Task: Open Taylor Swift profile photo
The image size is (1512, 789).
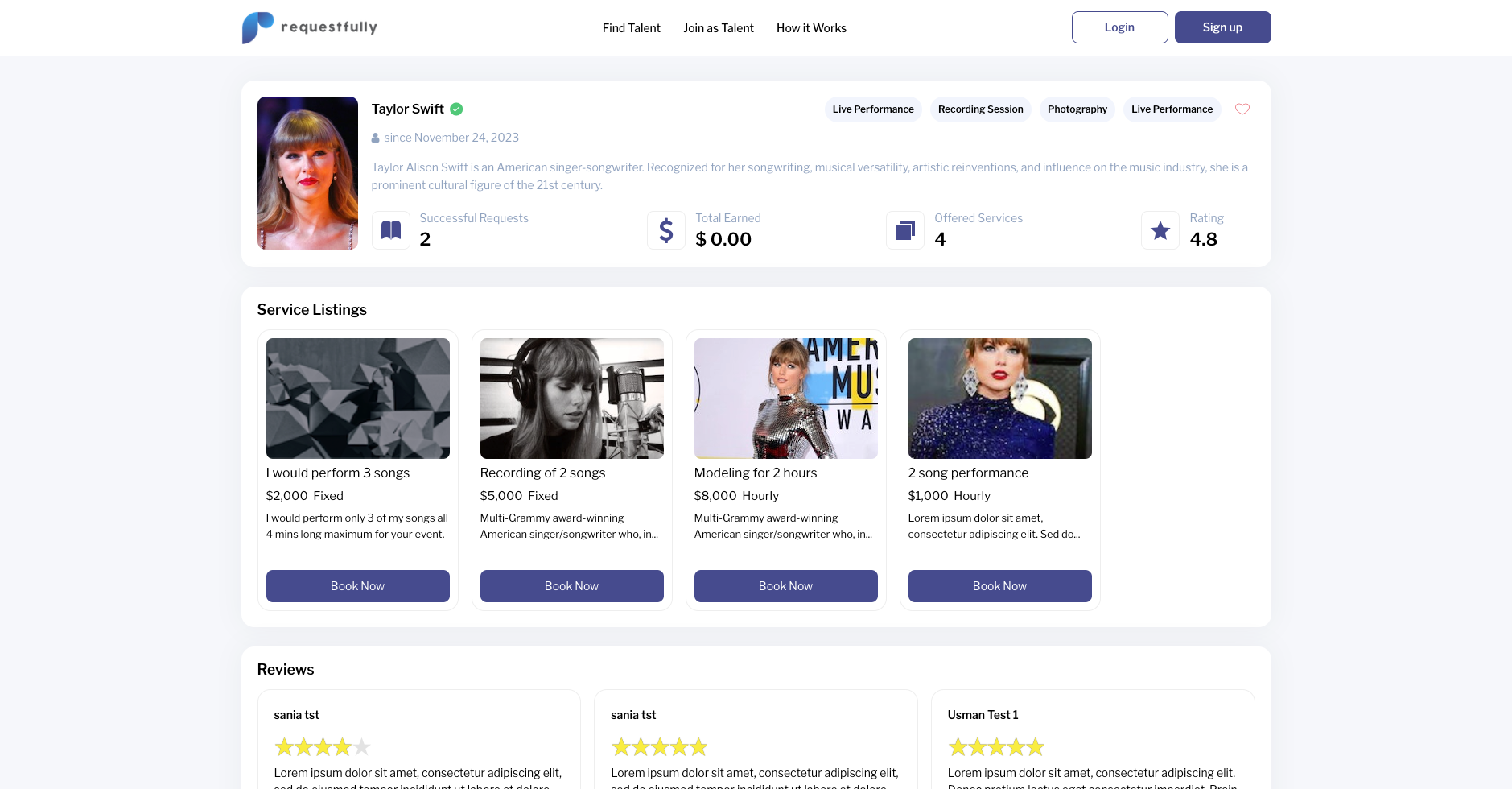Action: click(x=307, y=173)
